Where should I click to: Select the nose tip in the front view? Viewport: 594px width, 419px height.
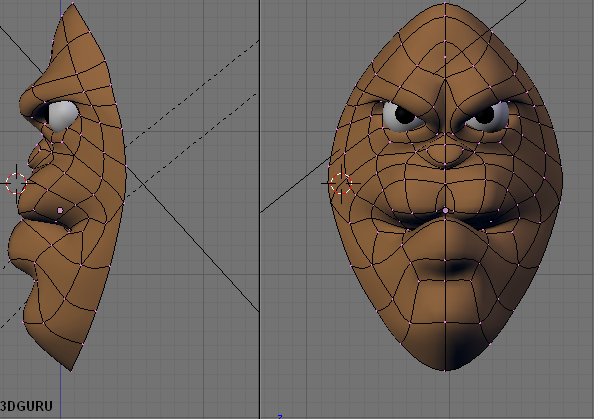pyautogui.click(x=446, y=155)
